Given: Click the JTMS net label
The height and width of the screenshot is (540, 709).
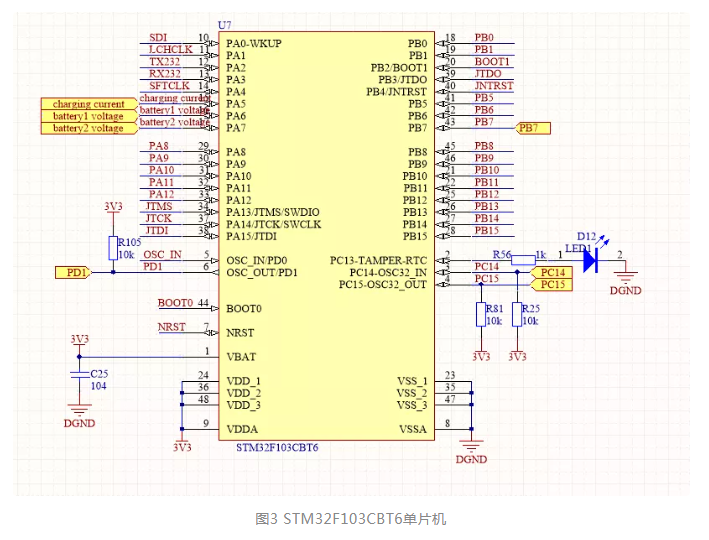Looking at the screenshot, I should click(159, 206).
